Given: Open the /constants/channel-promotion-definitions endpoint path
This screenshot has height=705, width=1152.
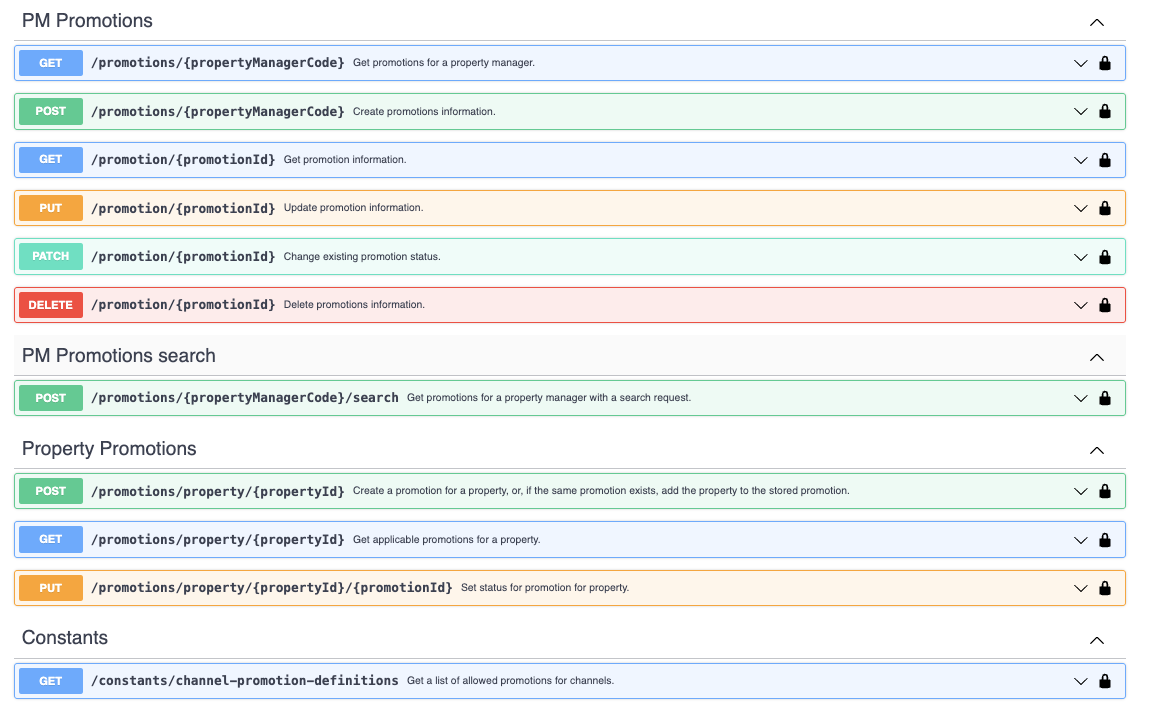Looking at the screenshot, I should (245, 681).
